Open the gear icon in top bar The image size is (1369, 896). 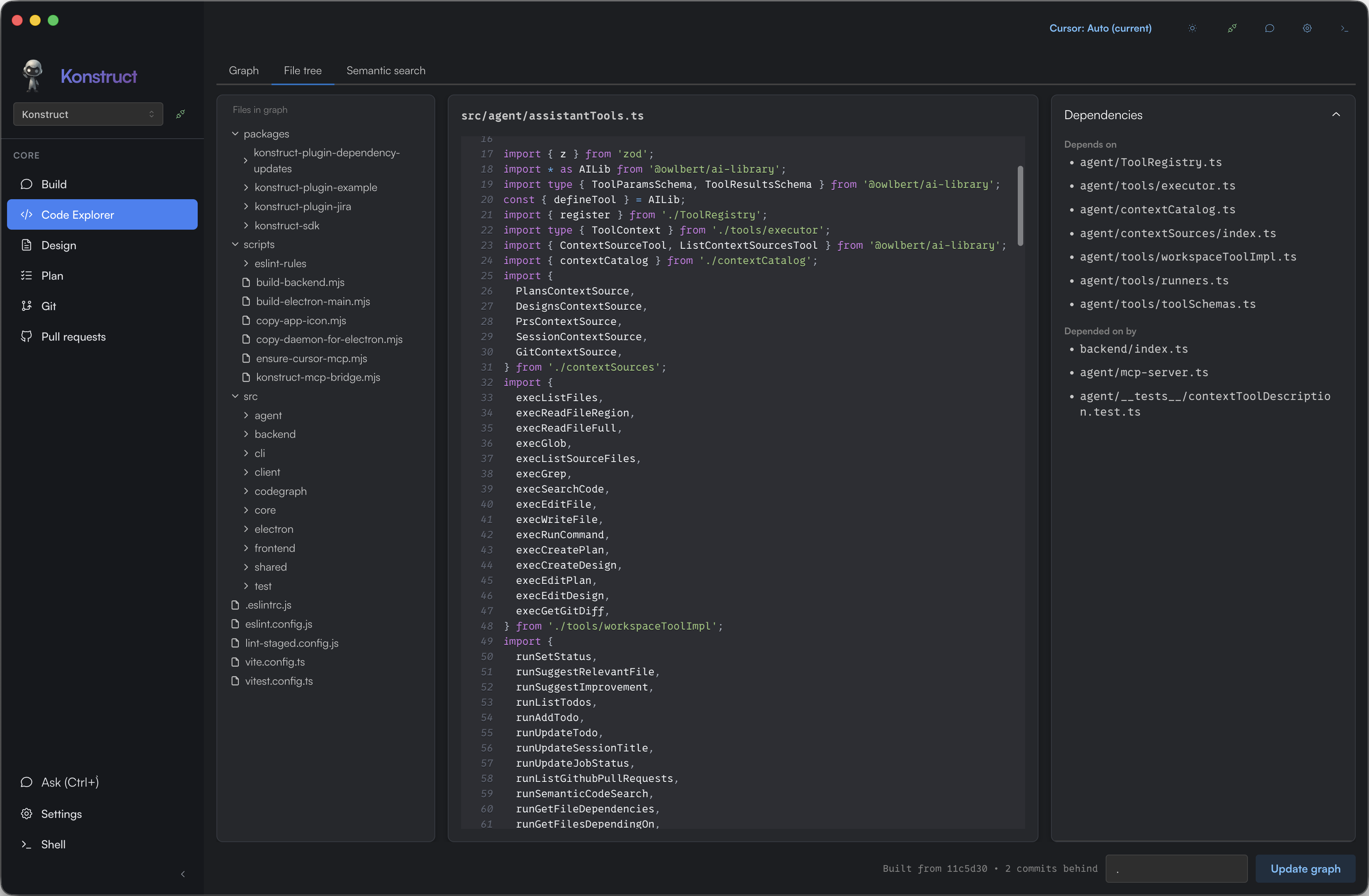coord(1307,28)
